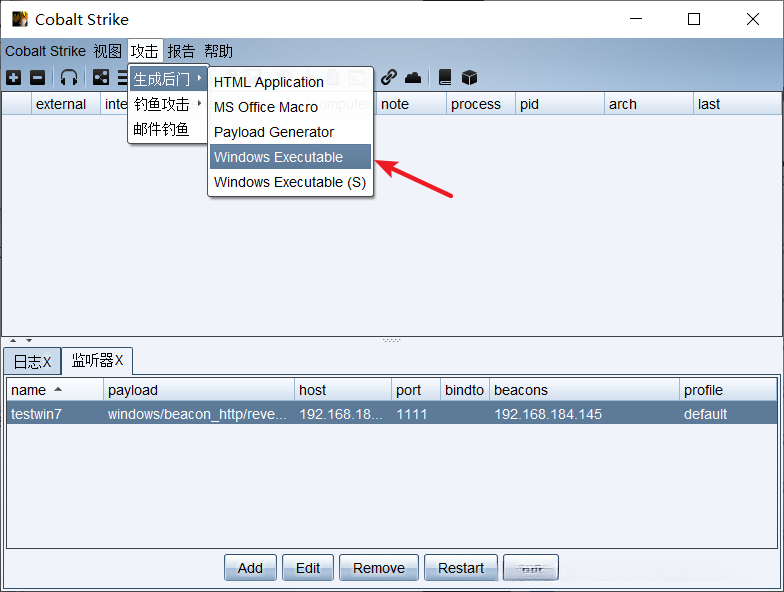
Task: Sort listeners by payload column
Action: (x=199, y=390)
